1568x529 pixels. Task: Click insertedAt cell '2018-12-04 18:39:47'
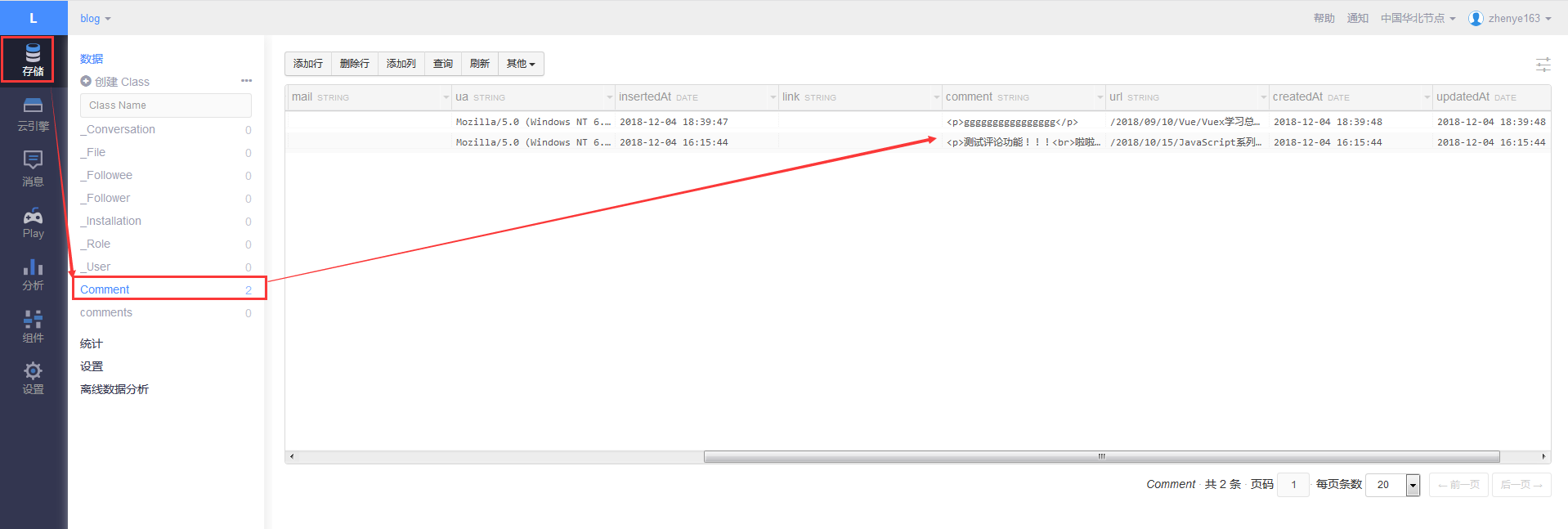click(697, 122)
